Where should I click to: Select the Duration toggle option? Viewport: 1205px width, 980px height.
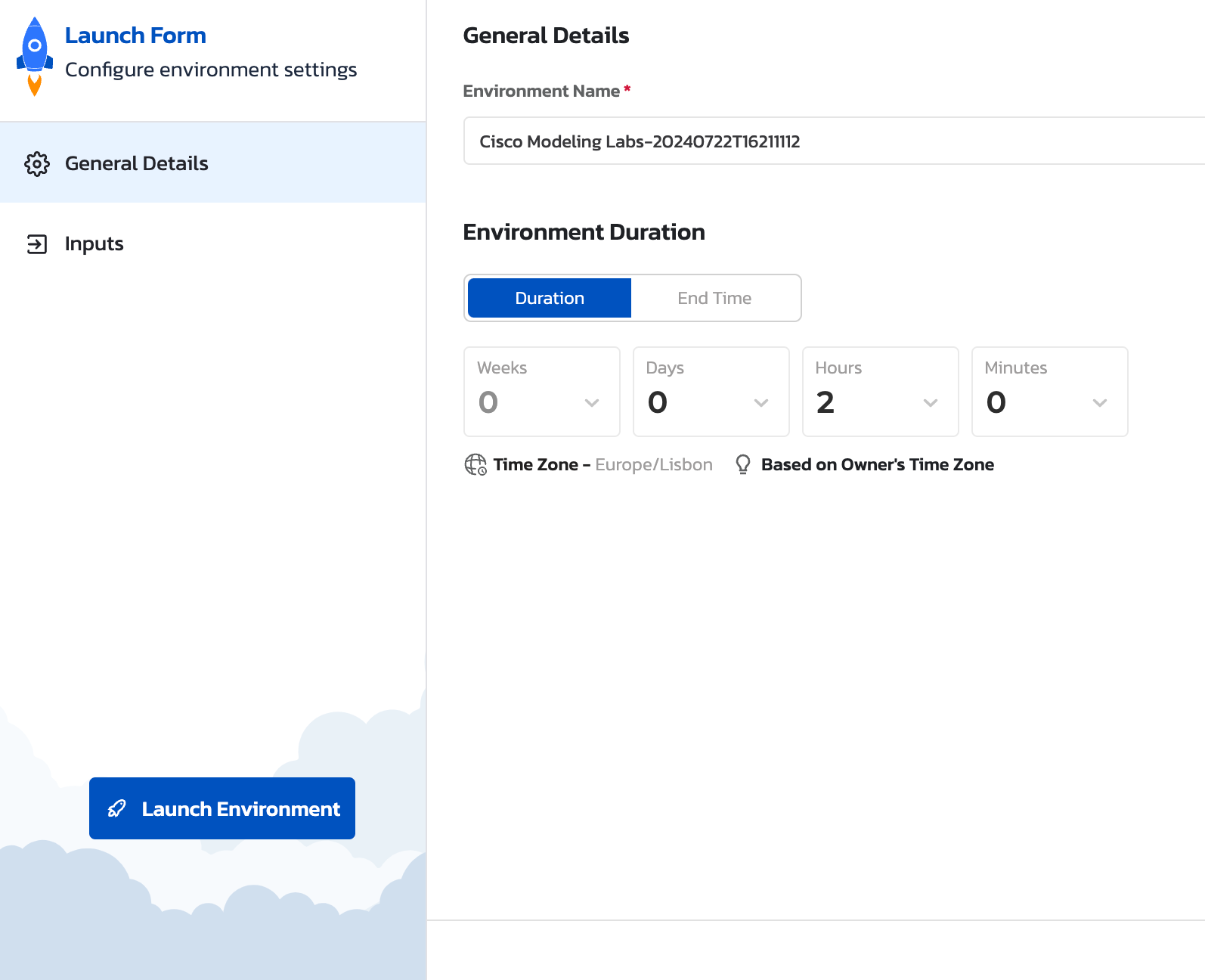(550, 298)
